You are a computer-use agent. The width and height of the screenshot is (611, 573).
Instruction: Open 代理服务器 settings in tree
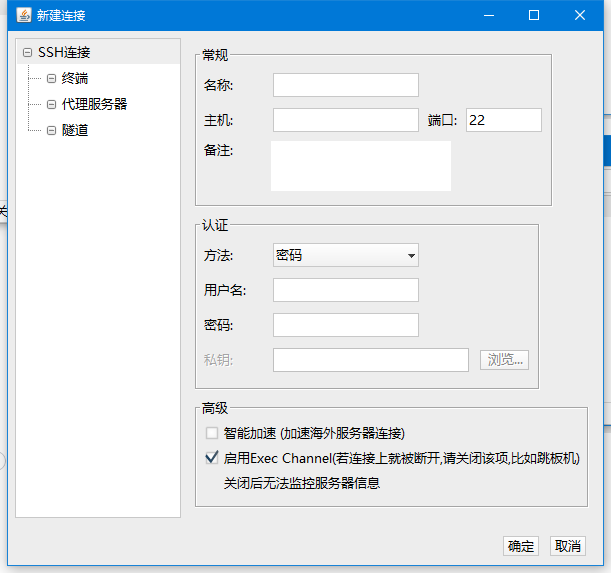(94, 104)
